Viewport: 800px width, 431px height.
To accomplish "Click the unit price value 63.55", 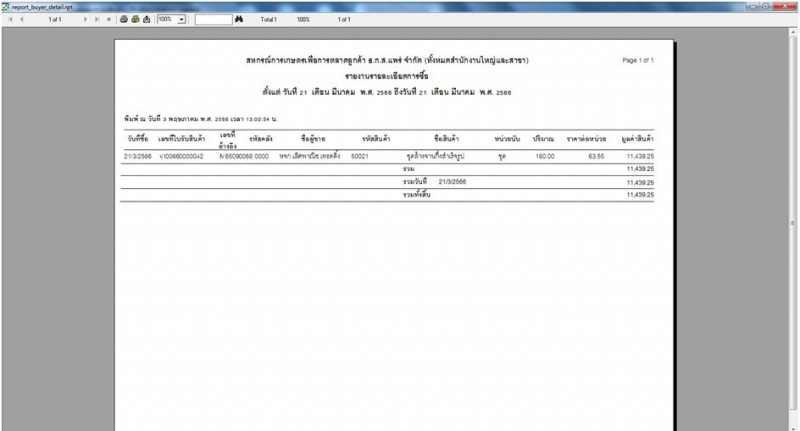I will point(596,157).
